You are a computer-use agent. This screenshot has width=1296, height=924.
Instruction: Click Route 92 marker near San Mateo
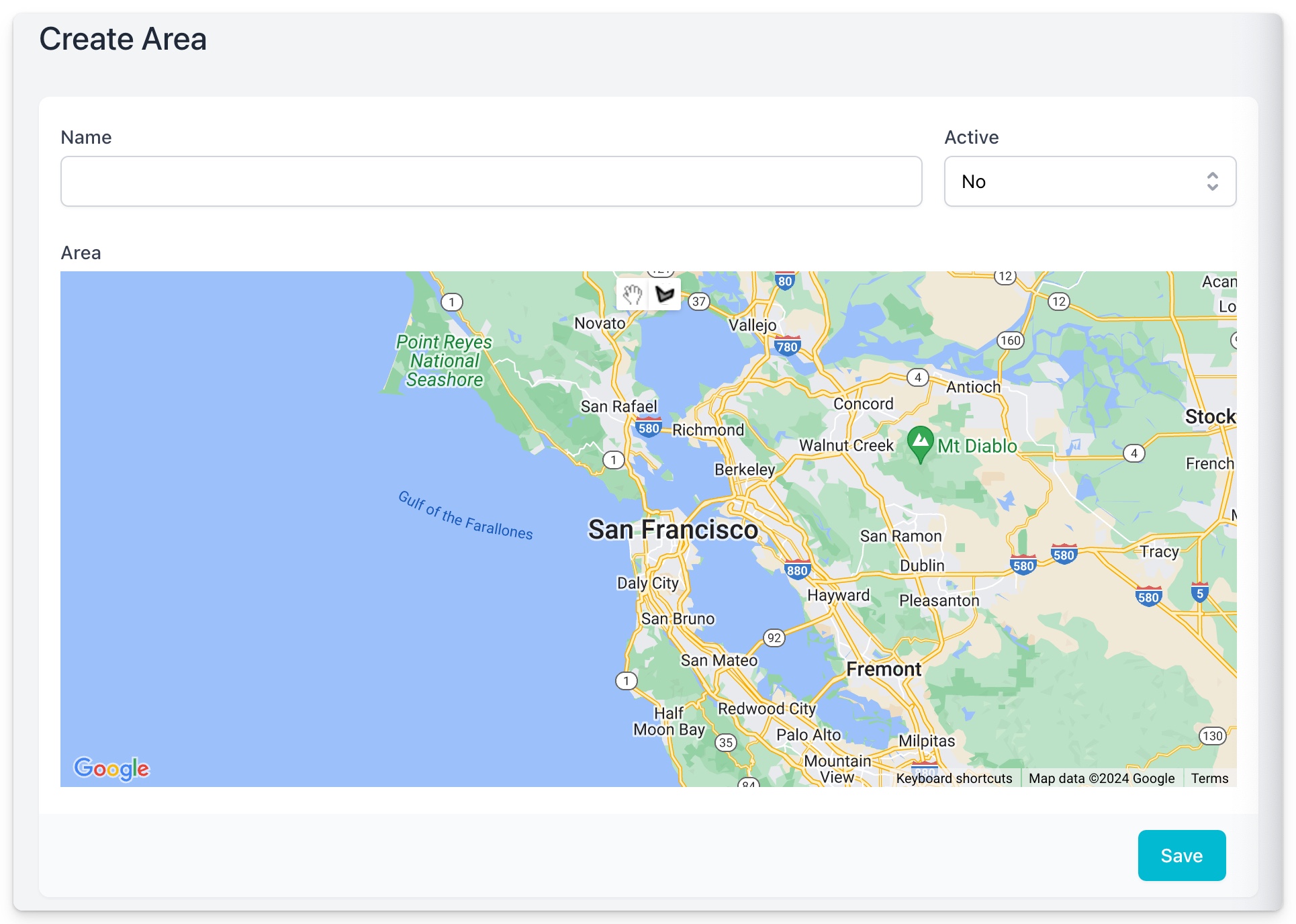[774, 637]
